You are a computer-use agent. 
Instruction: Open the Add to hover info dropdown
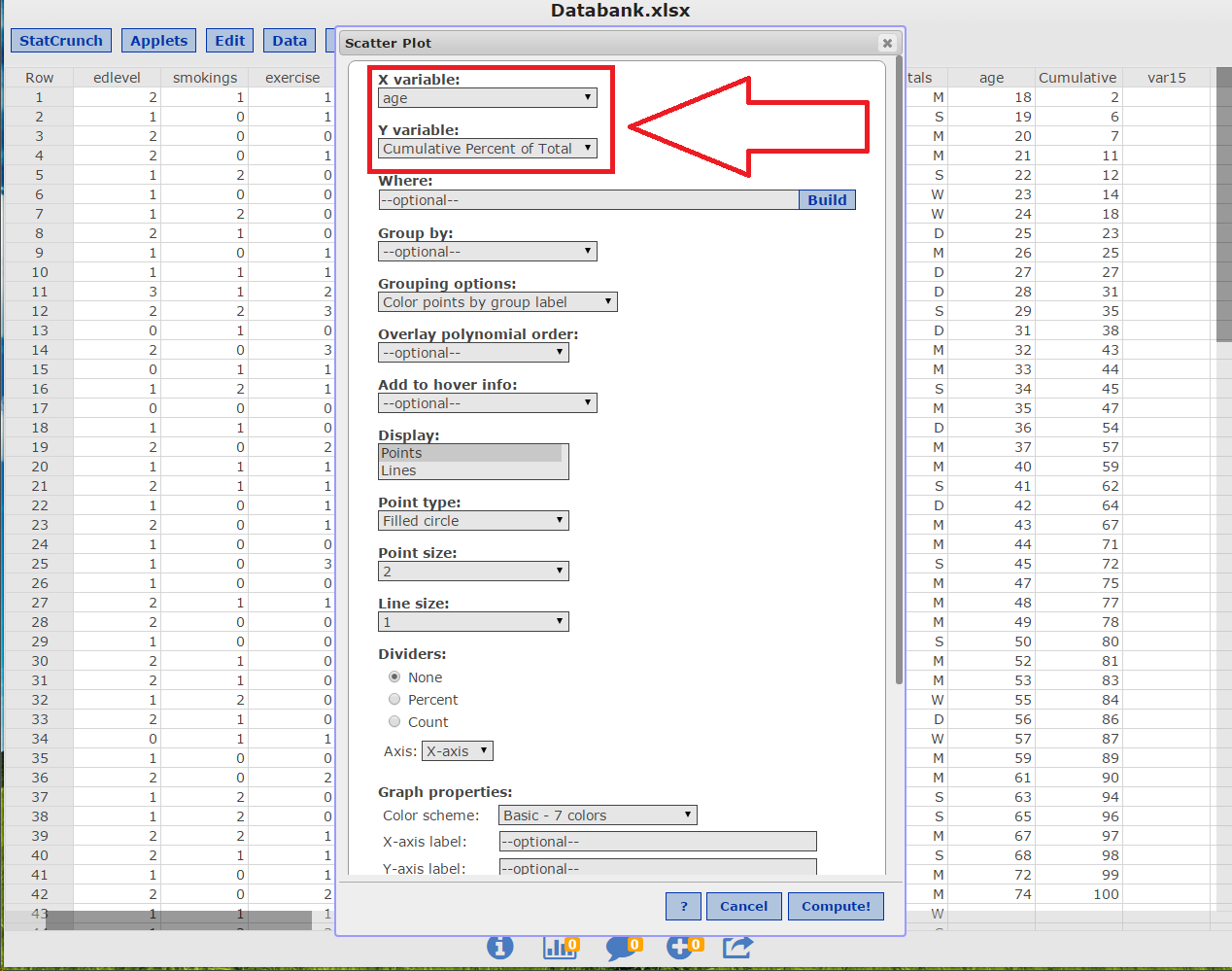click(x=488, y=403)
